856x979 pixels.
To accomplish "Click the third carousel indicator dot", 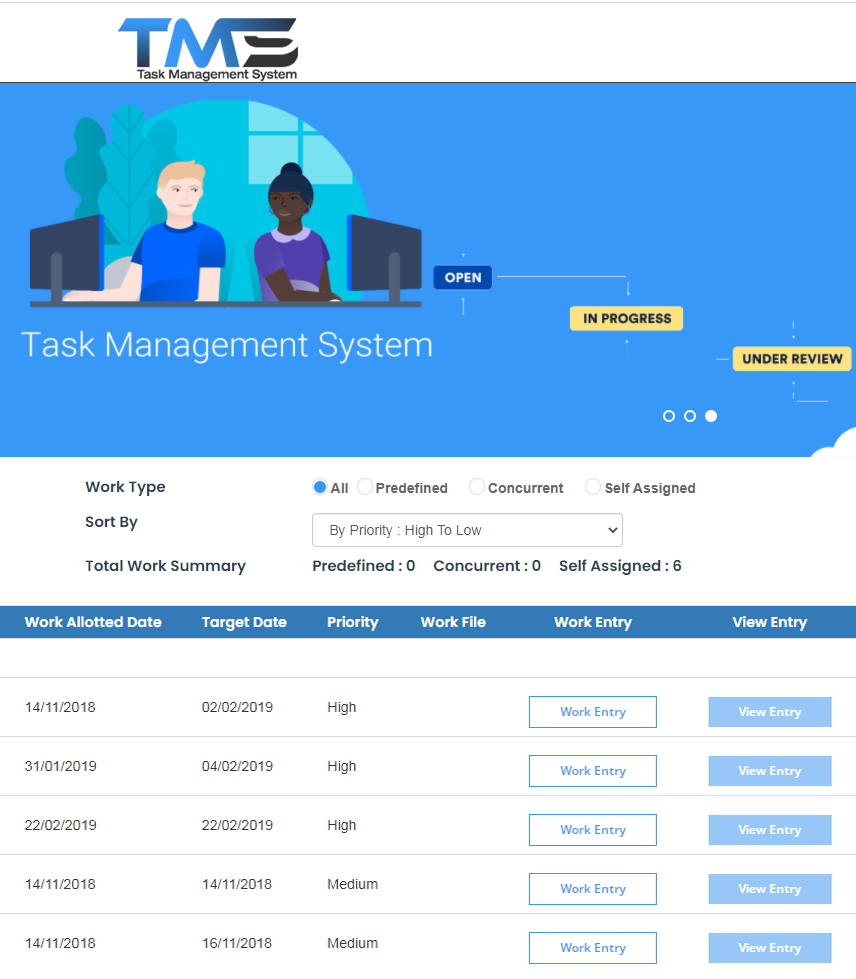I will 711,416.
